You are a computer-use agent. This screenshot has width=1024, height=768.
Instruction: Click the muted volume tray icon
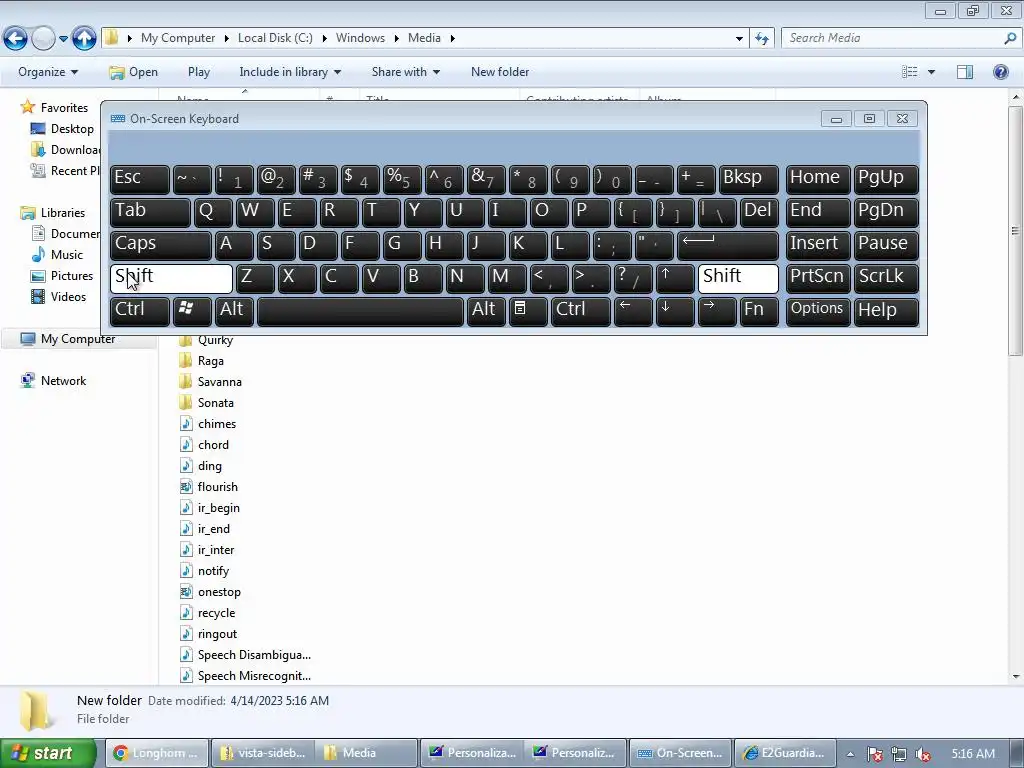click(923, 754)
